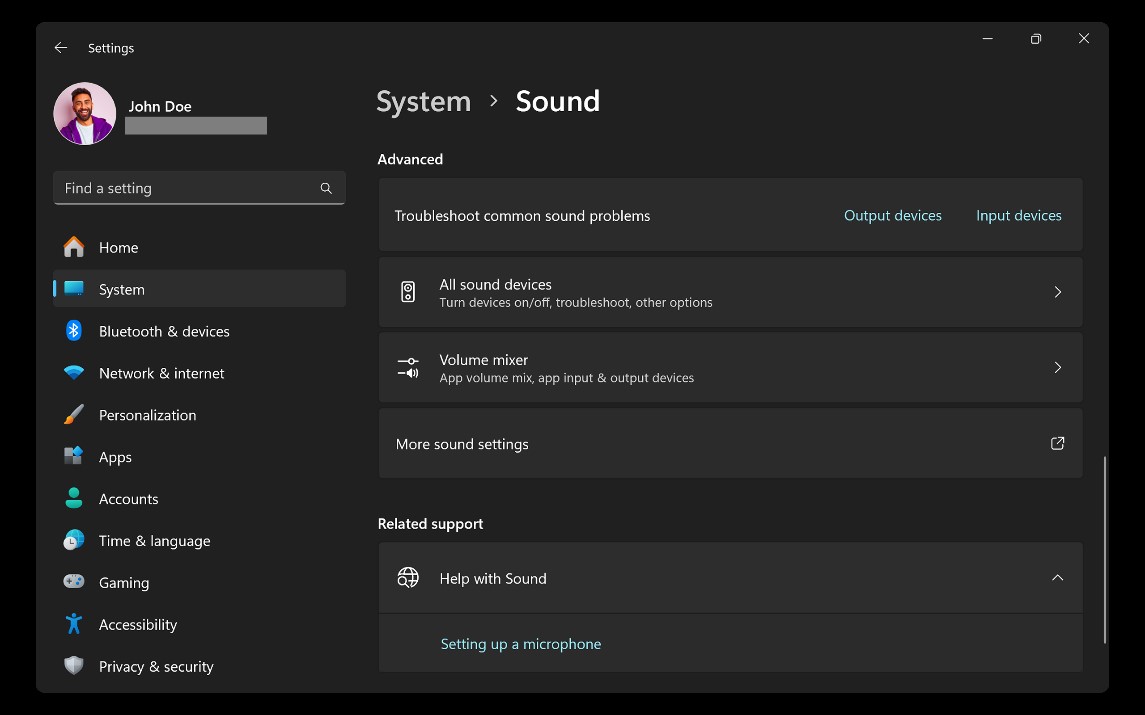
Task: Click the Find a setting search box
Action: (x=199, y=188)
